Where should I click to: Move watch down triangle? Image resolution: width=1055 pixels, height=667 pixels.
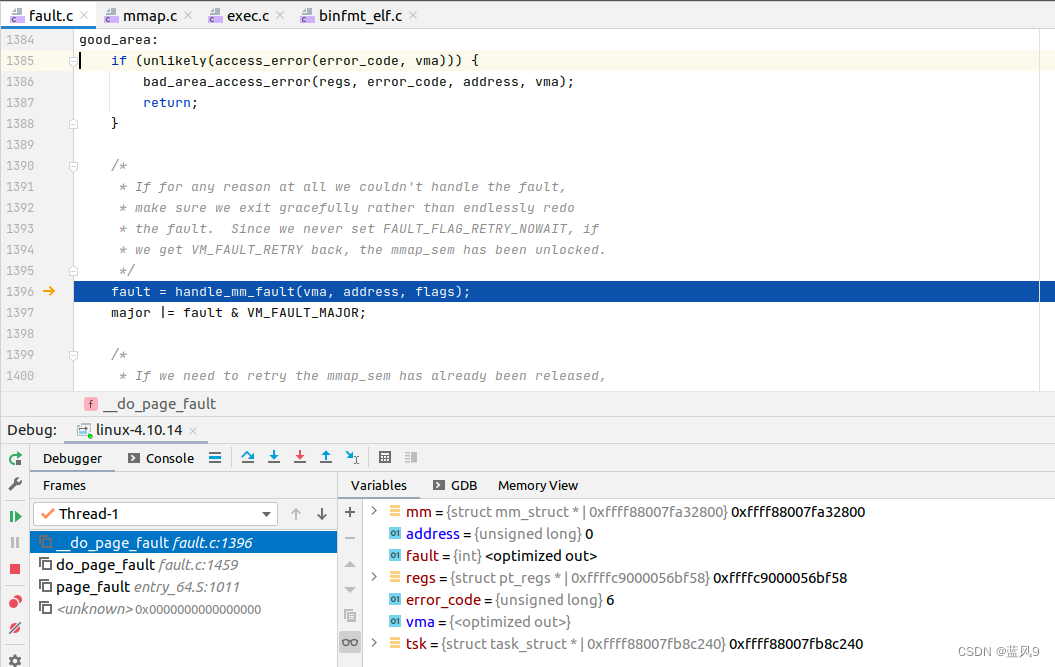click(350, 590)
